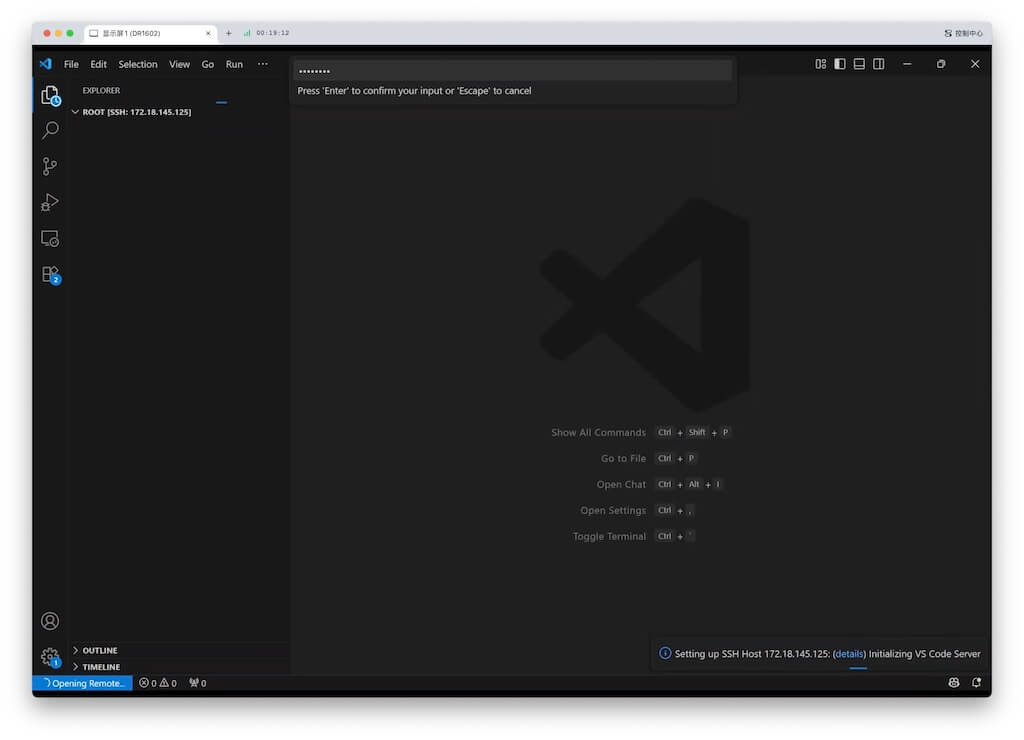Screen dimensions: 1024x740
Task: Open the Source Control view
Action: pos(50,167)
